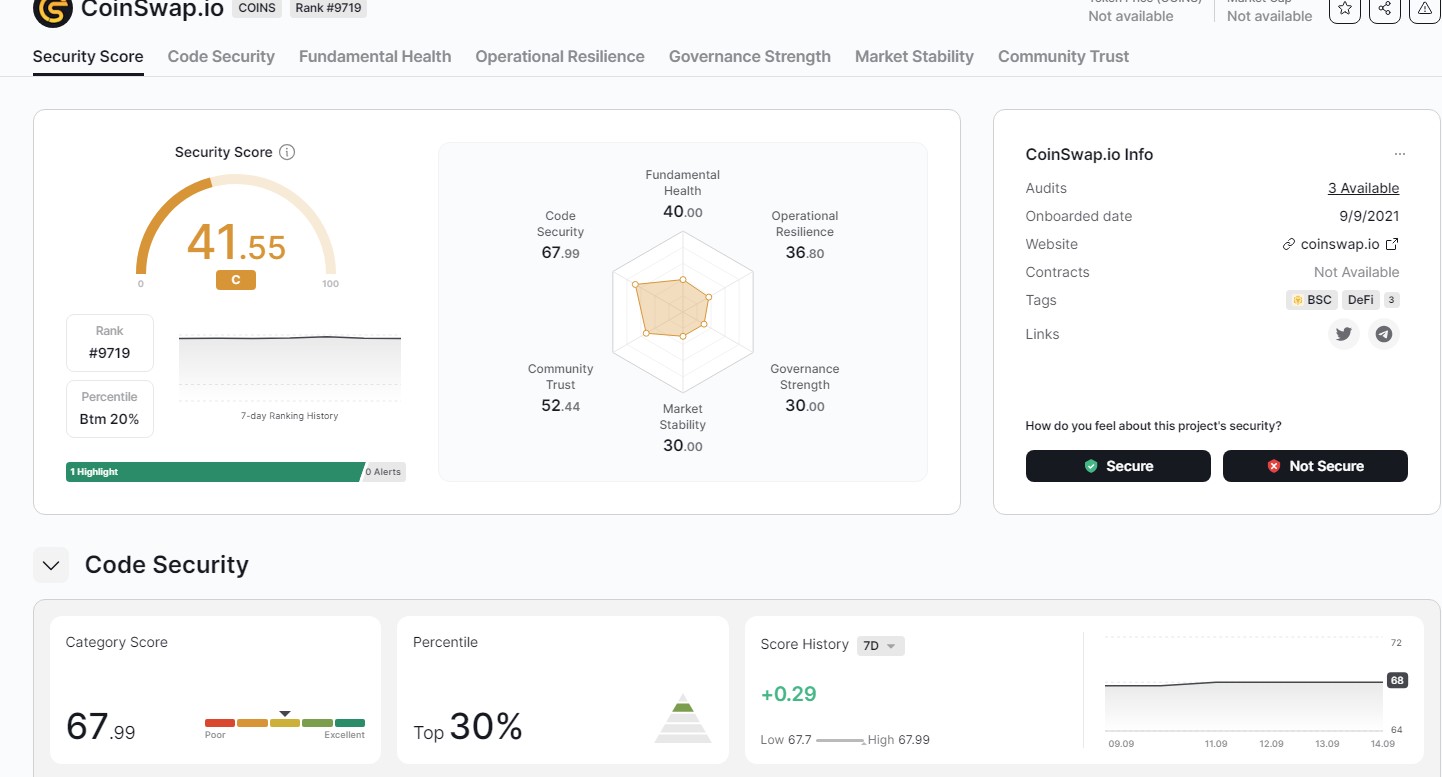Viewport: 1442px width, 777px height.
Task: Click Fundamental Health 40.00 radar label
Action: [x=682, y=194]
